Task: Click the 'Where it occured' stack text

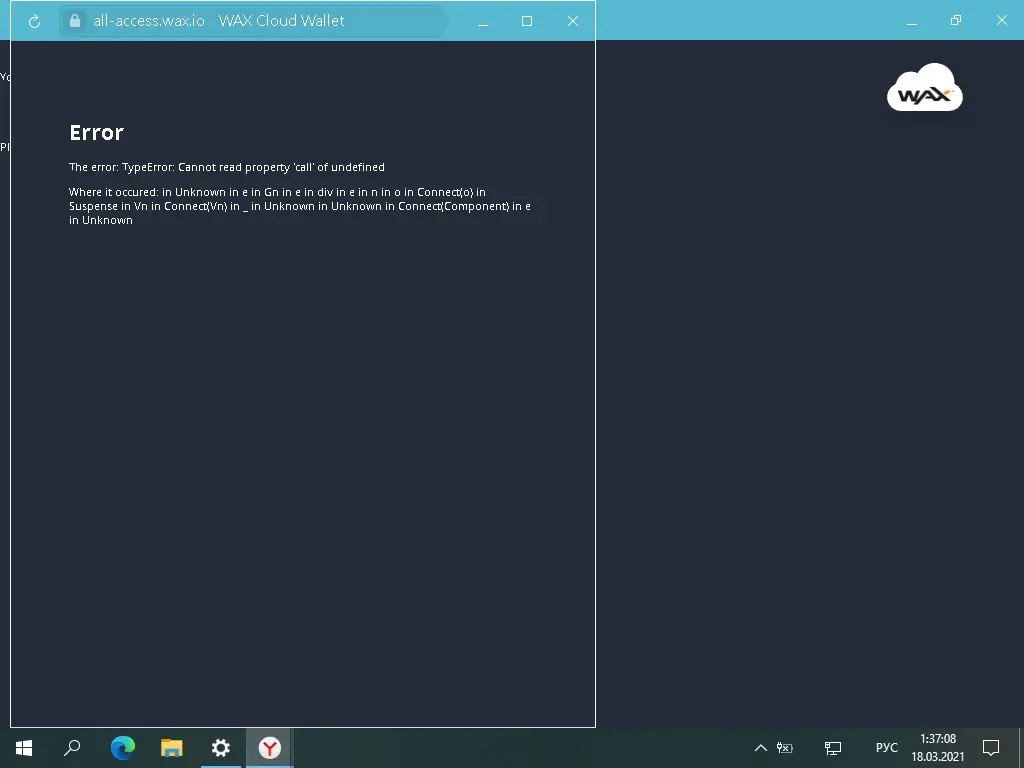Action: point(300,206)
